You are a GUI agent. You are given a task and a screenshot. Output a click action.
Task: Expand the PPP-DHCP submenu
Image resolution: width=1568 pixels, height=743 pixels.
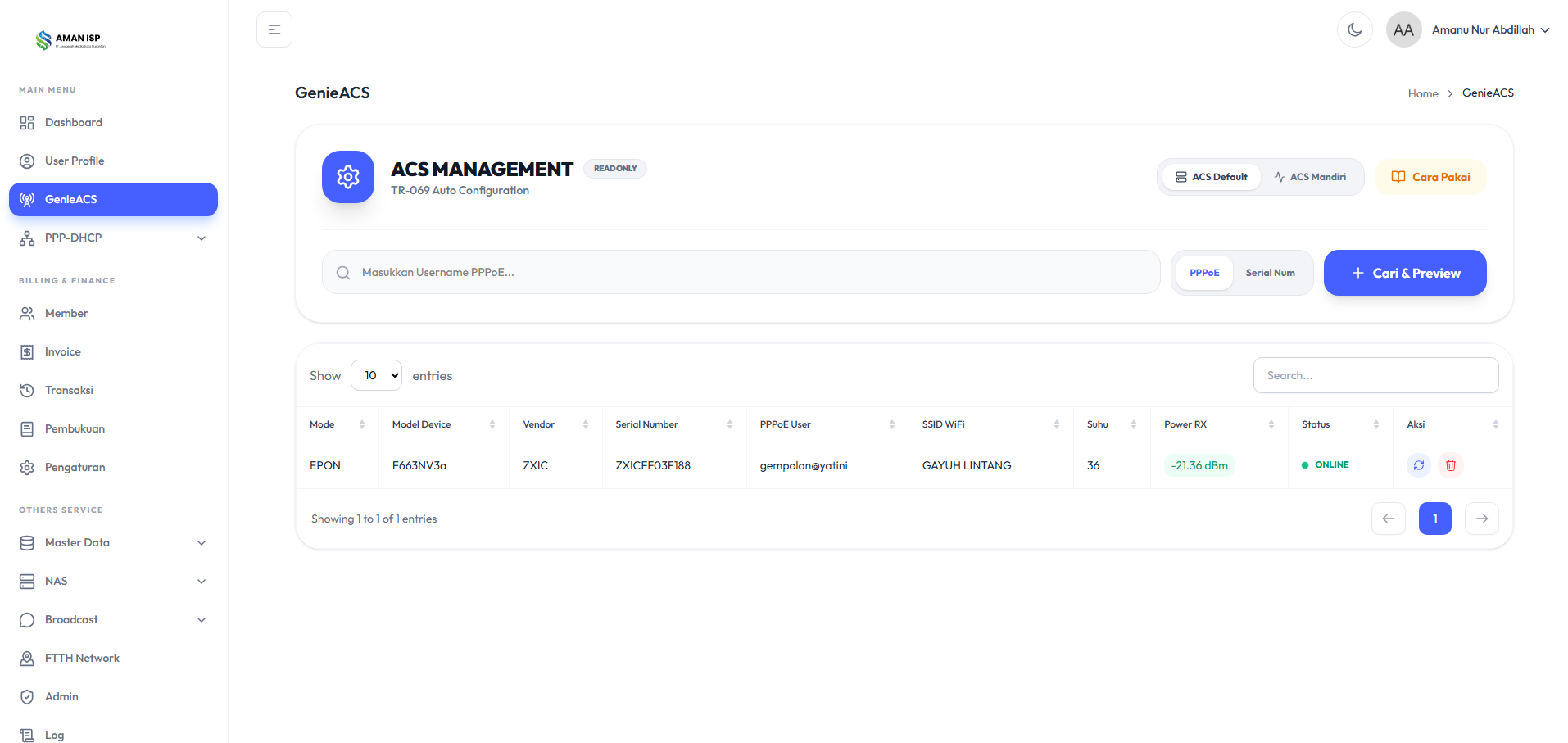point(113,238)
